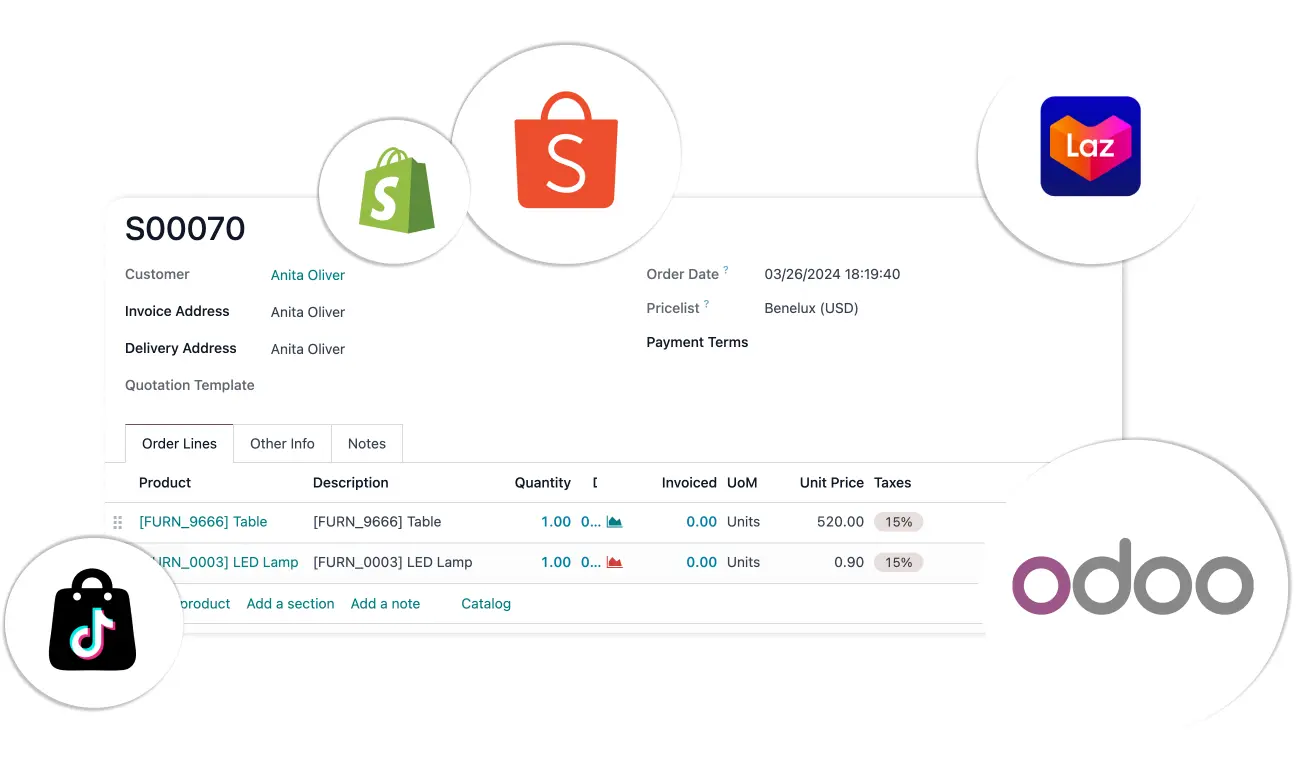Click Invoice Address field Anita Oliver
This screenshot has height=779, width=1300.
coord(308,312)
